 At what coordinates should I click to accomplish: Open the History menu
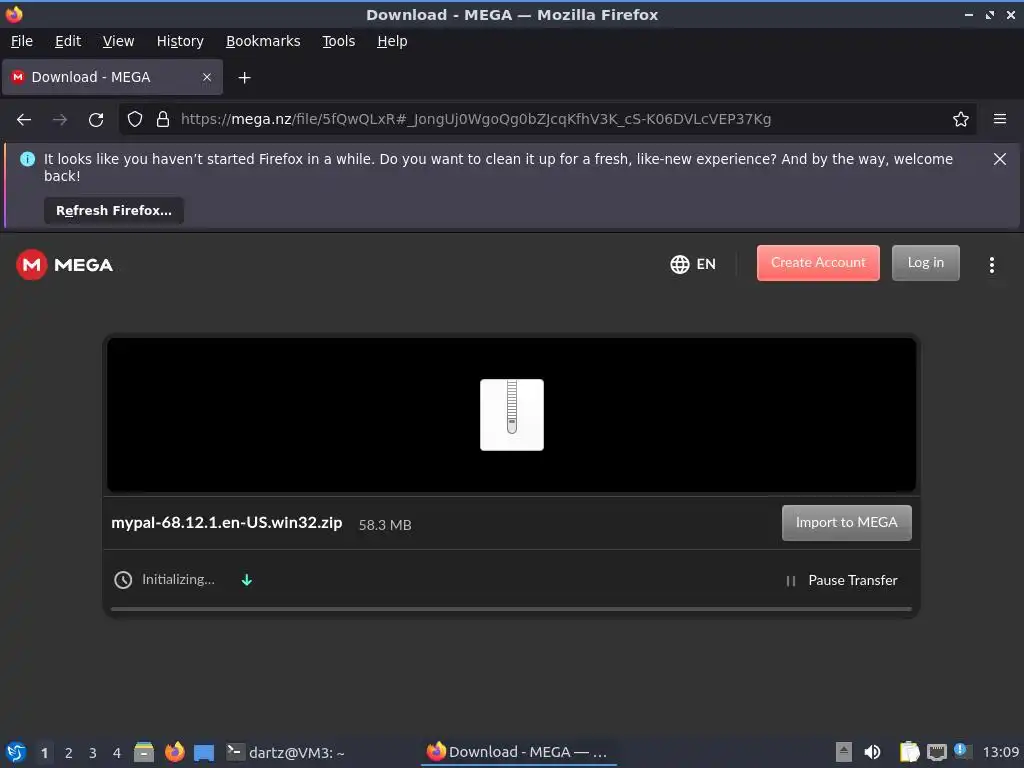(180, 41)
